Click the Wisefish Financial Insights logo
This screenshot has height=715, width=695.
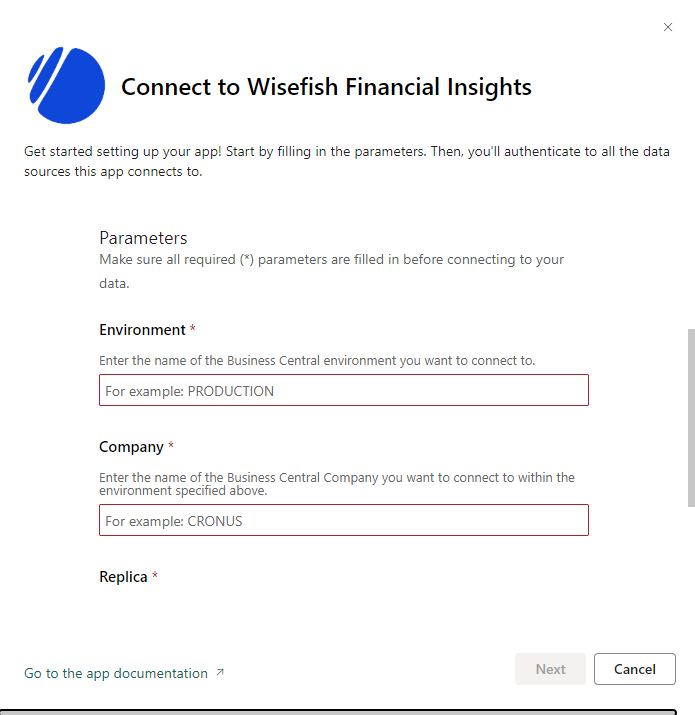tap(66, 86)
